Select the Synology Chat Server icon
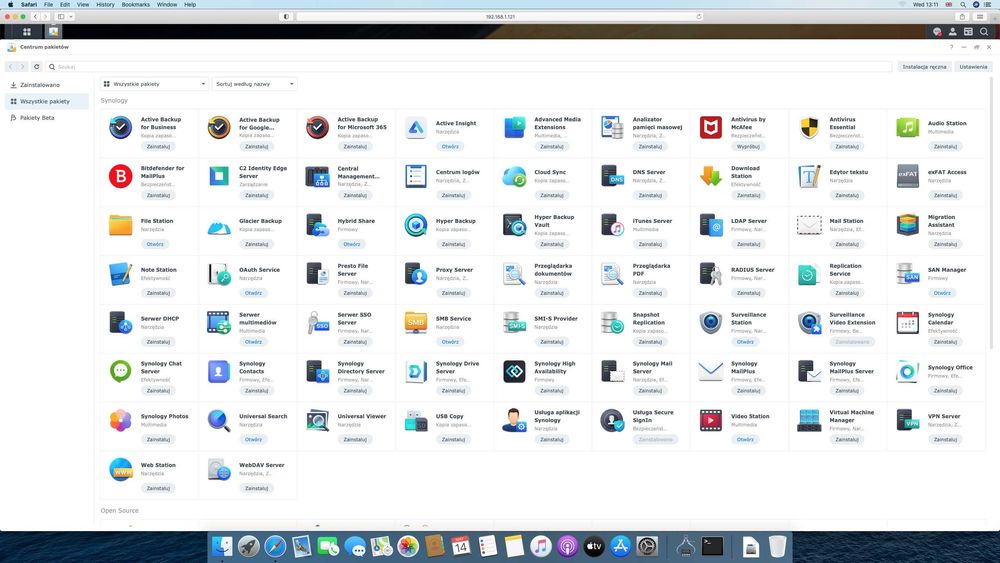 tap(121, 371)
